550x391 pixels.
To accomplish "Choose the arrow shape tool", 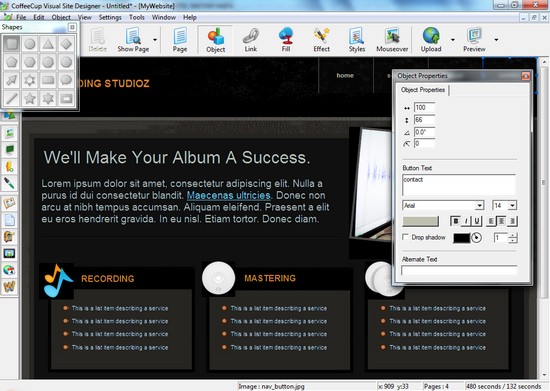I will tap(11, 80).
